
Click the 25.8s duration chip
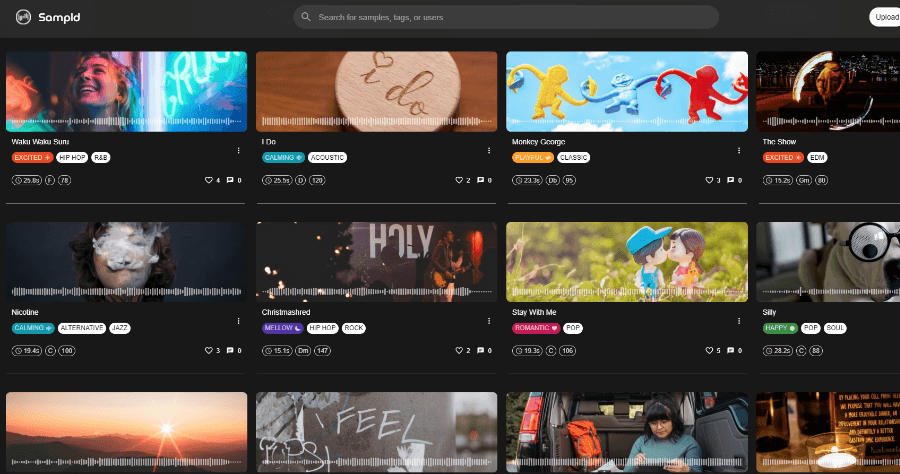(26, 180)
